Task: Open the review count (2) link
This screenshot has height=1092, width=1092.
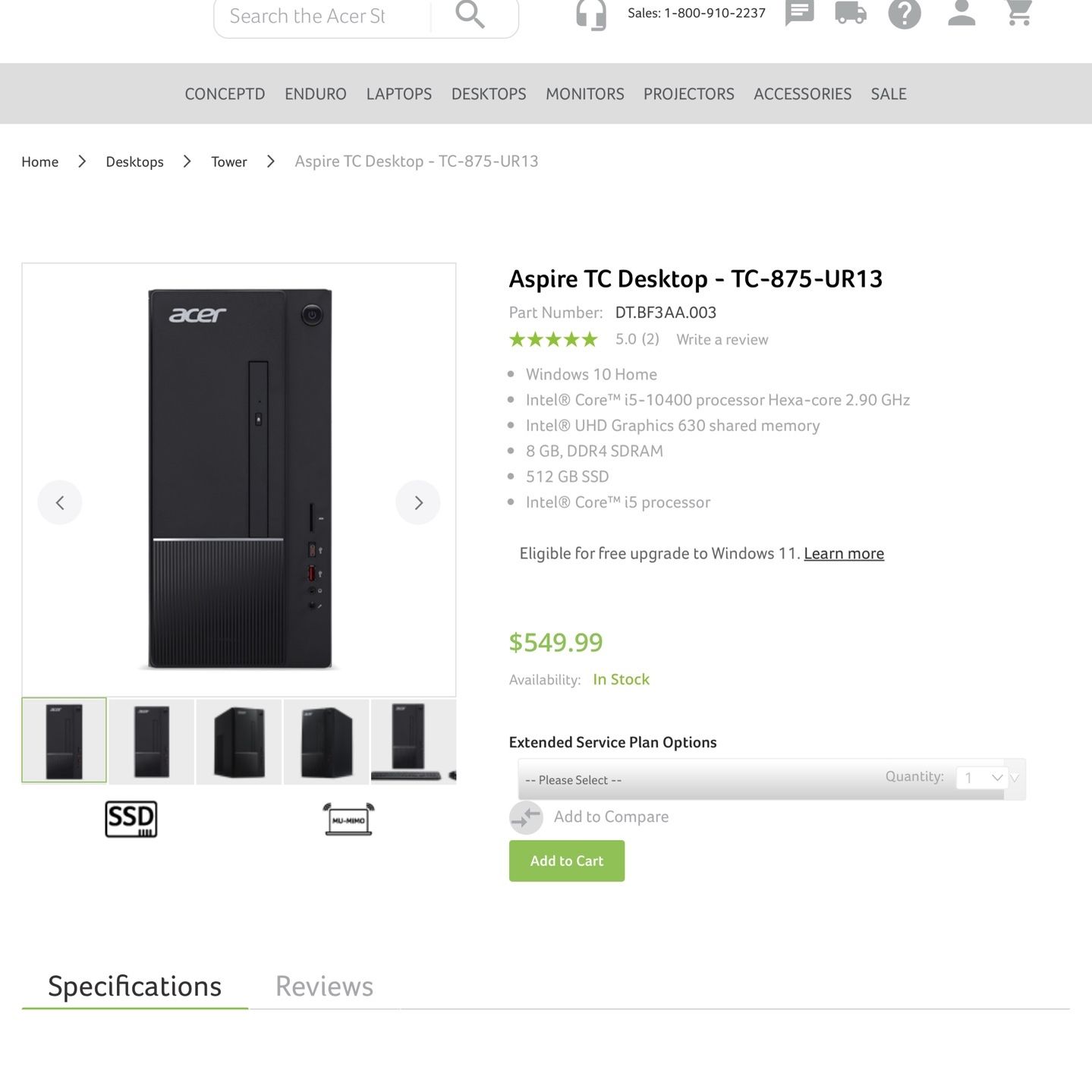Action: tap(650, 339)
